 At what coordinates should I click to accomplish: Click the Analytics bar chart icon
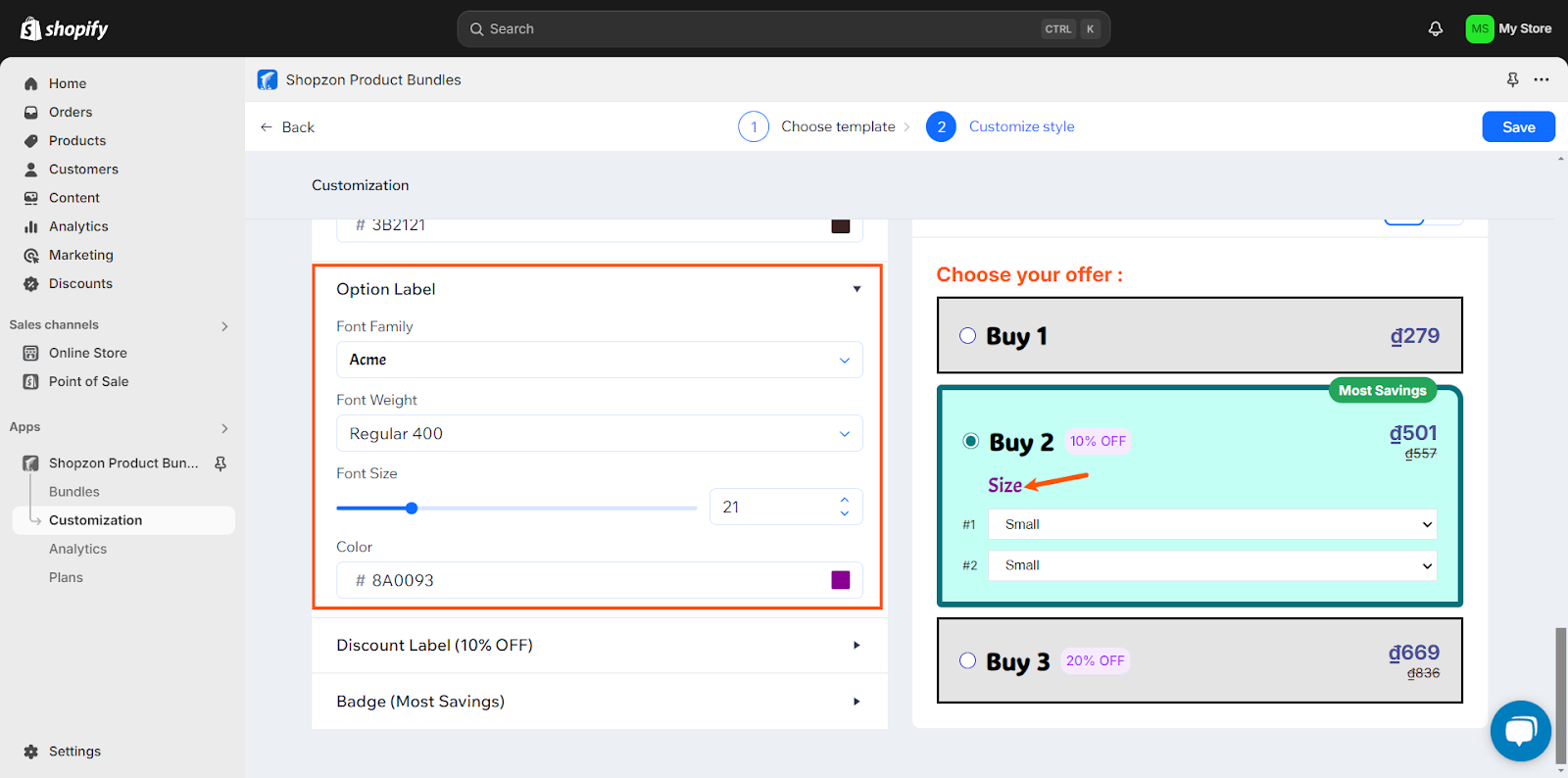(30, 225)
